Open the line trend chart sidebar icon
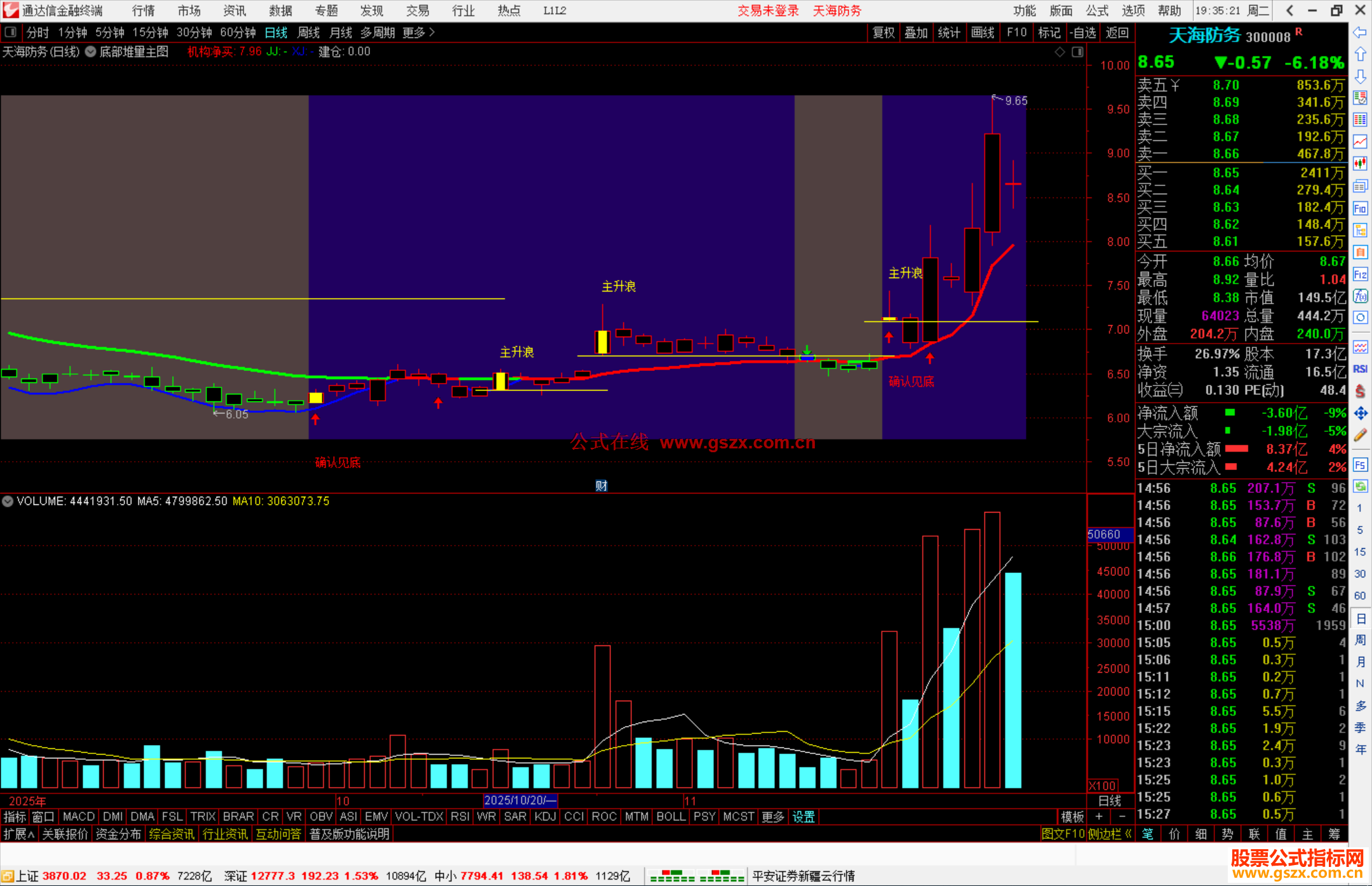1372x886 pixels. coord(1360,142)
